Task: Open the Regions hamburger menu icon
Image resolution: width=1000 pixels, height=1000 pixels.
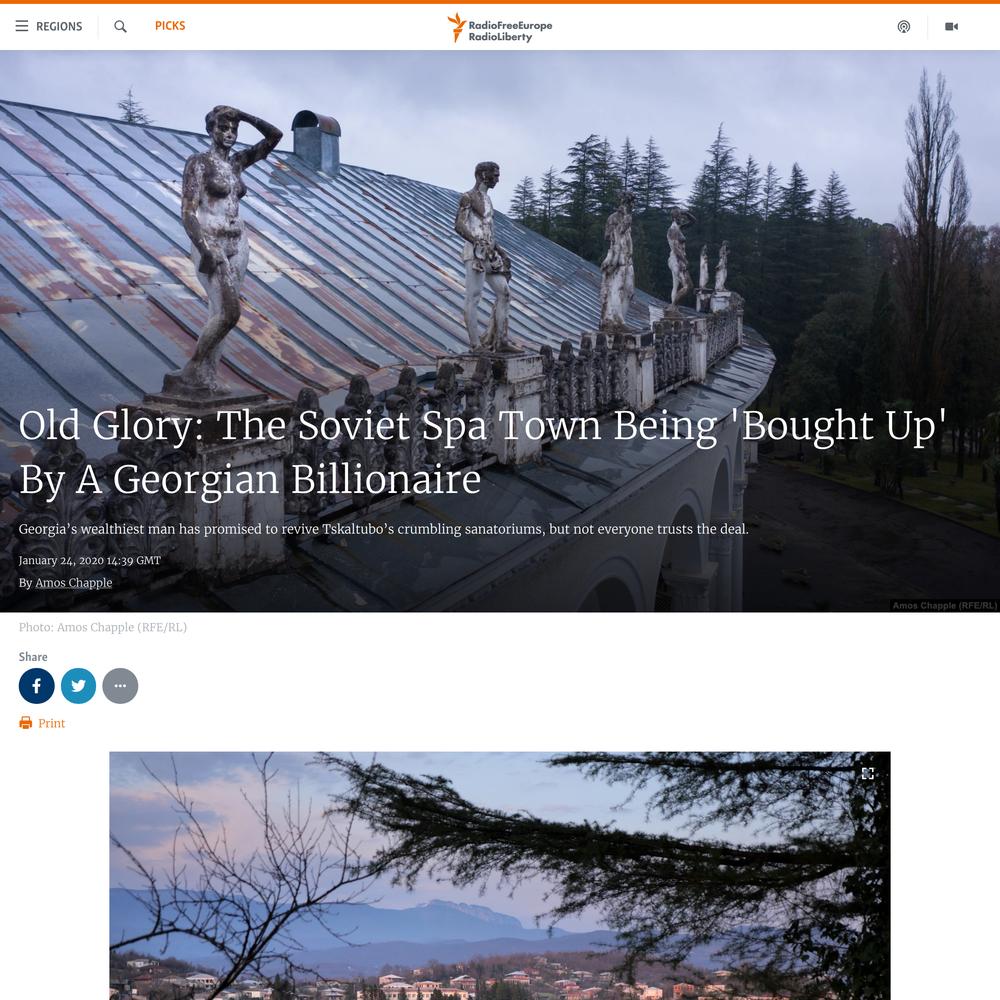Action: tap(22, 26)
